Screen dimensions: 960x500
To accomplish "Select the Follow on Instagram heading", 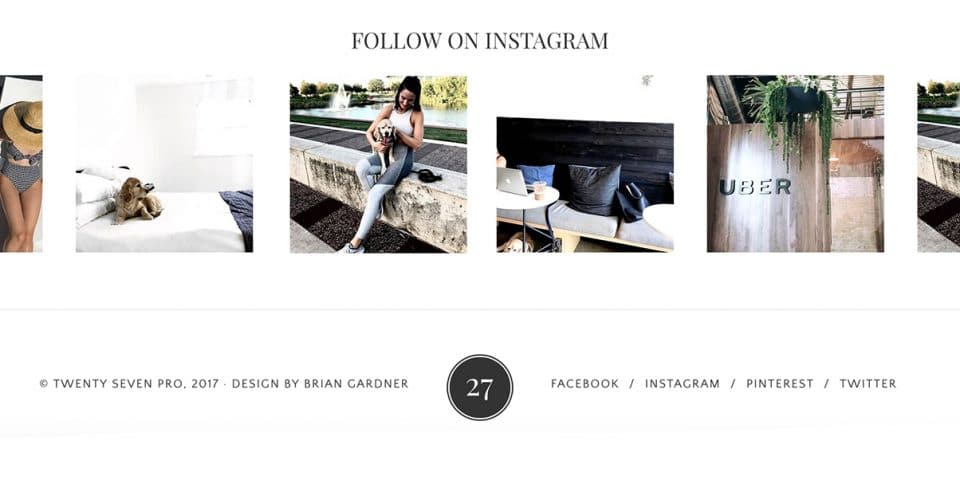I will (480, 40).
